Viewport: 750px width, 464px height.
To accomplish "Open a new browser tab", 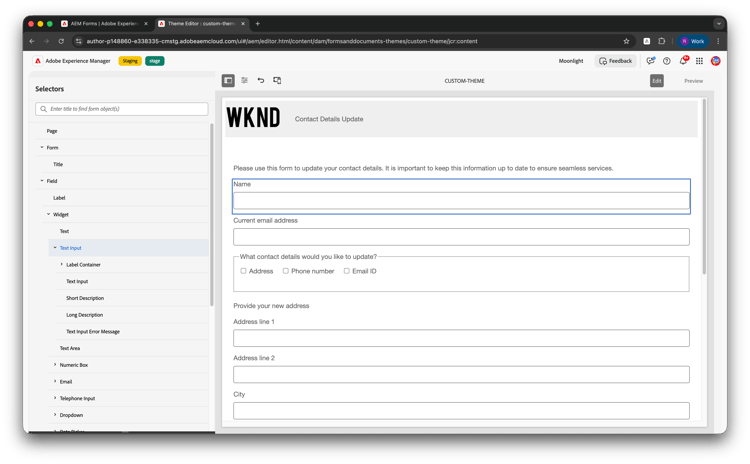I will click(x=257, y=23).
